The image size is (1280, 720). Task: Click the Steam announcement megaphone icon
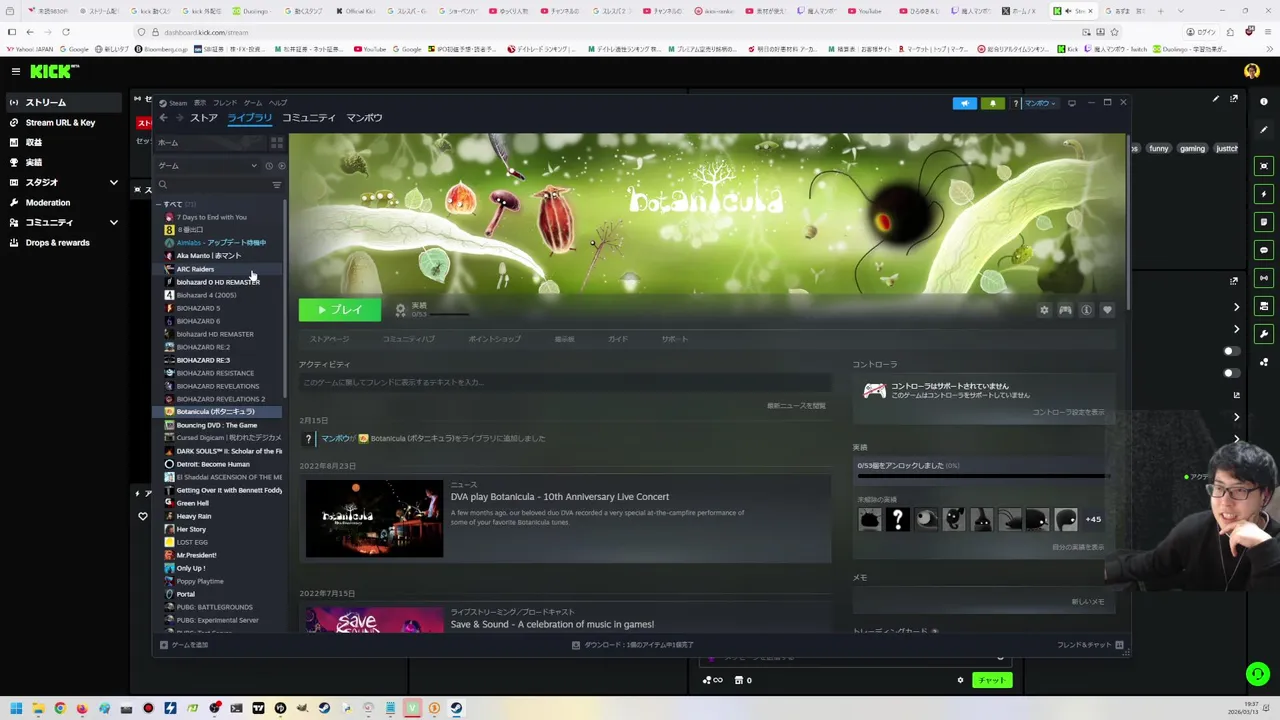pyautogui.click(x=964, y=103)
